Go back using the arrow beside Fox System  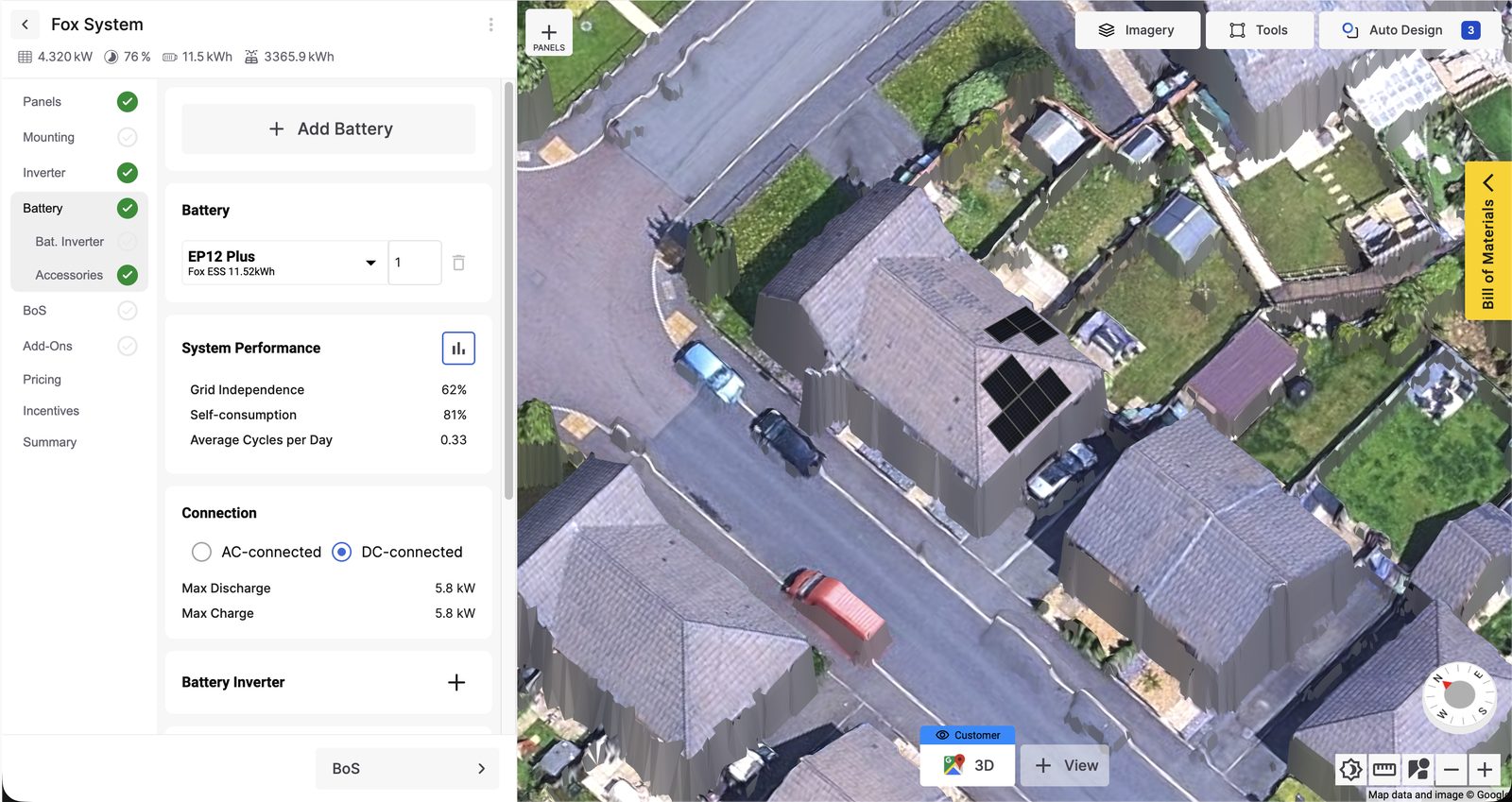pyautogui.click(x=26, y=25)
